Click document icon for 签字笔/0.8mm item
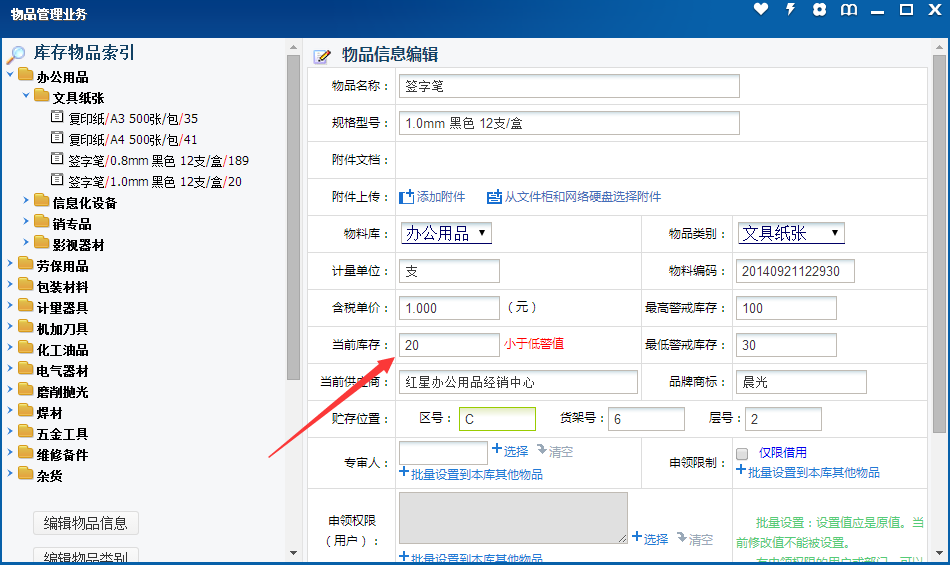Image resolution: width=950 pixels, height=565 pixels. click(x=57, y=159)
